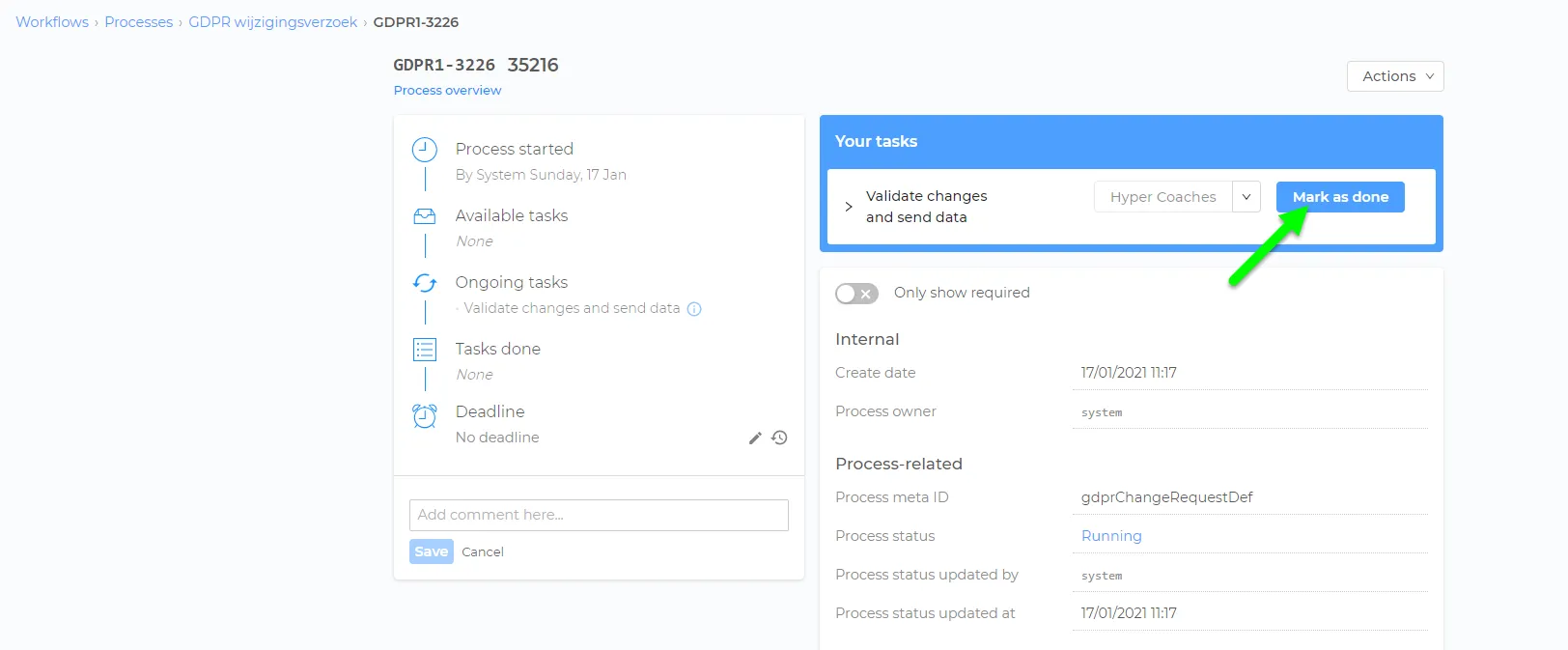Screen dimensions: 1568x650
Task: Open the Process overview link
Action: (447, 91)
